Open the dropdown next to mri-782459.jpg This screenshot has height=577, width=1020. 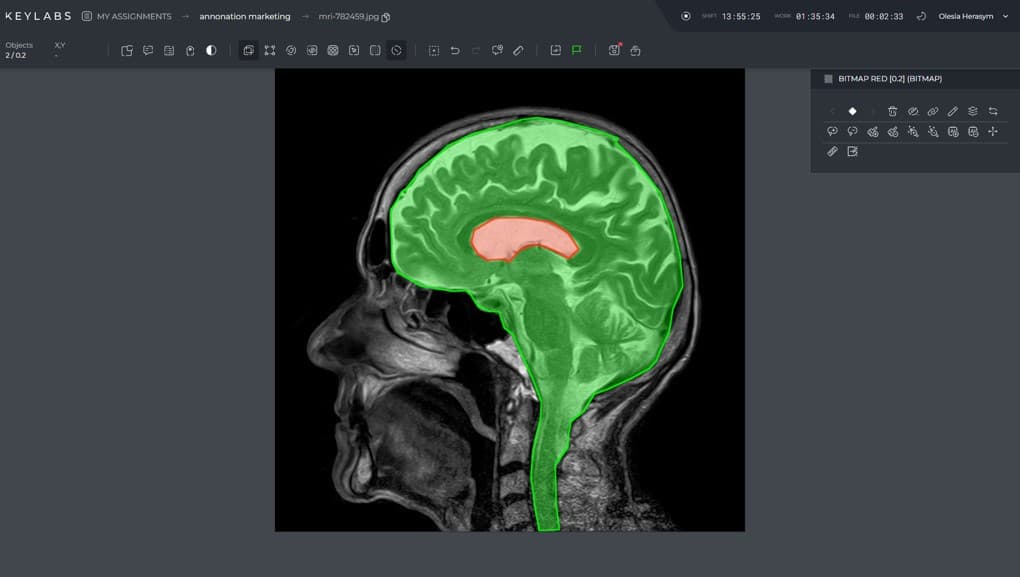(x=386, y=17)
